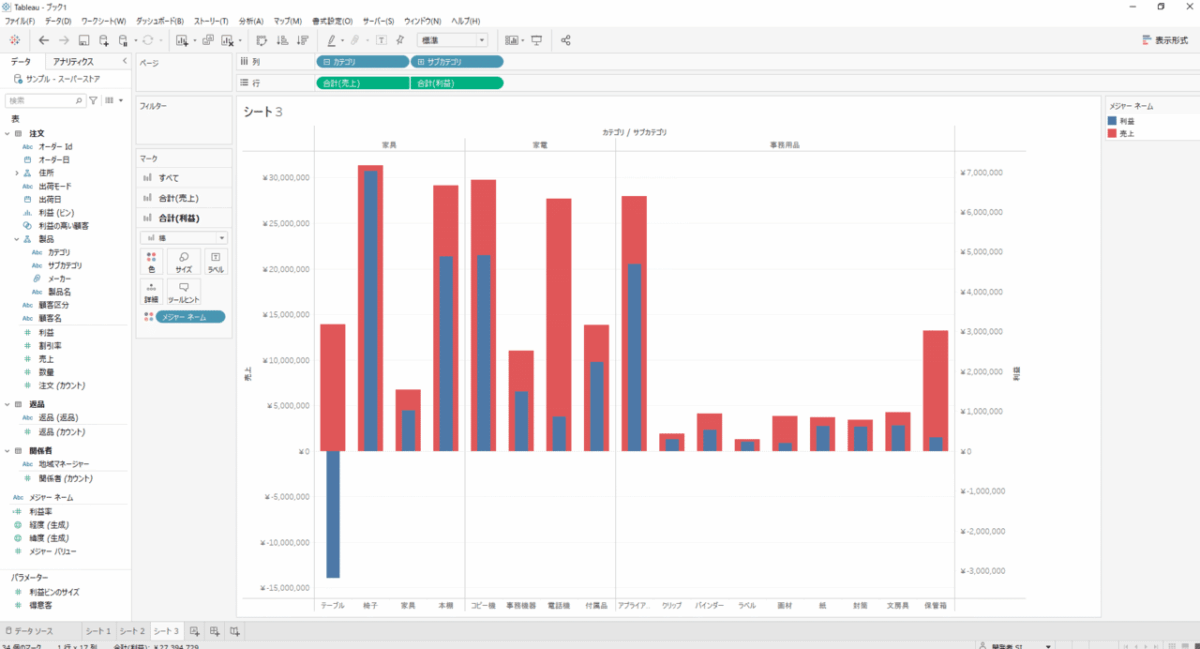Viewport: 1200px width, 649px height.
Task: Open the 表示形式 Show Me panel
Action: tap(1165, 40)
